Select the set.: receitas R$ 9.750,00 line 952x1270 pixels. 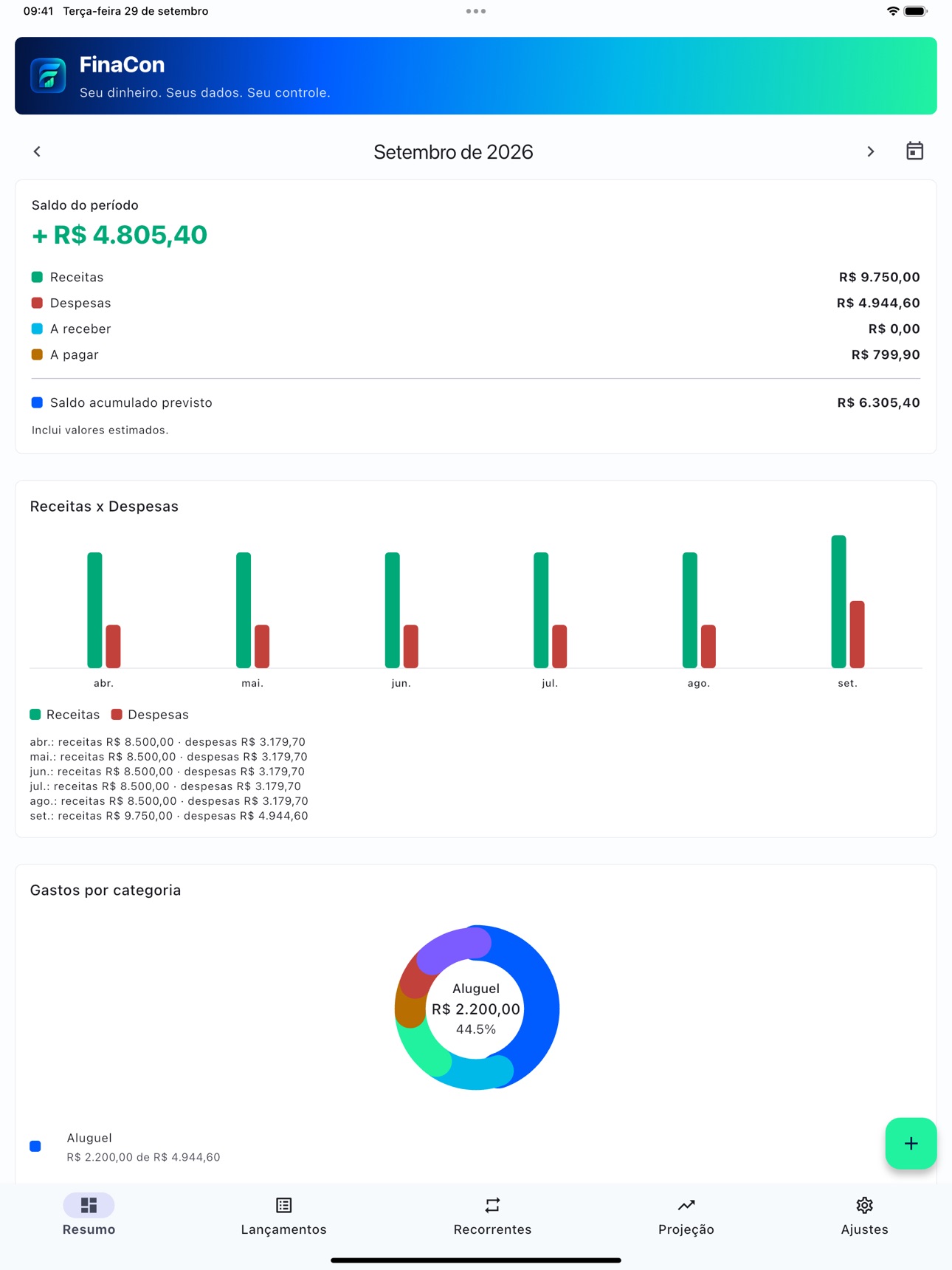click(169, 816)
